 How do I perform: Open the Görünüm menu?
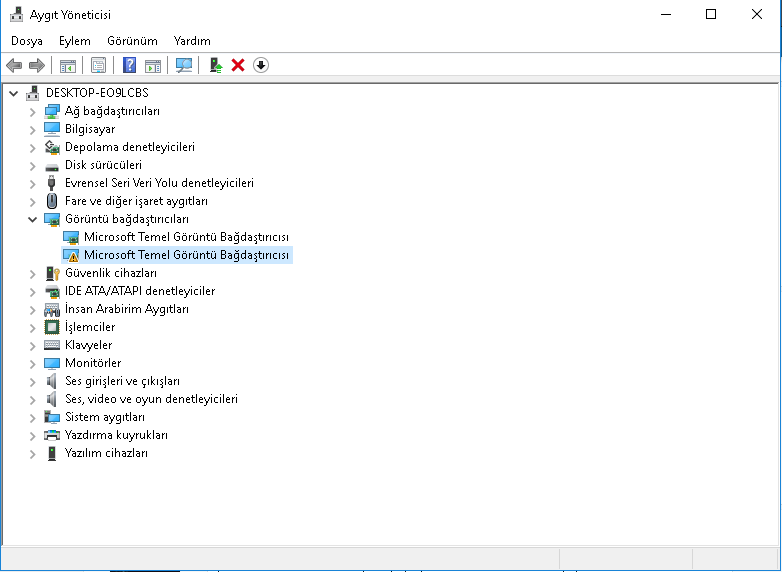click(132, 41)
